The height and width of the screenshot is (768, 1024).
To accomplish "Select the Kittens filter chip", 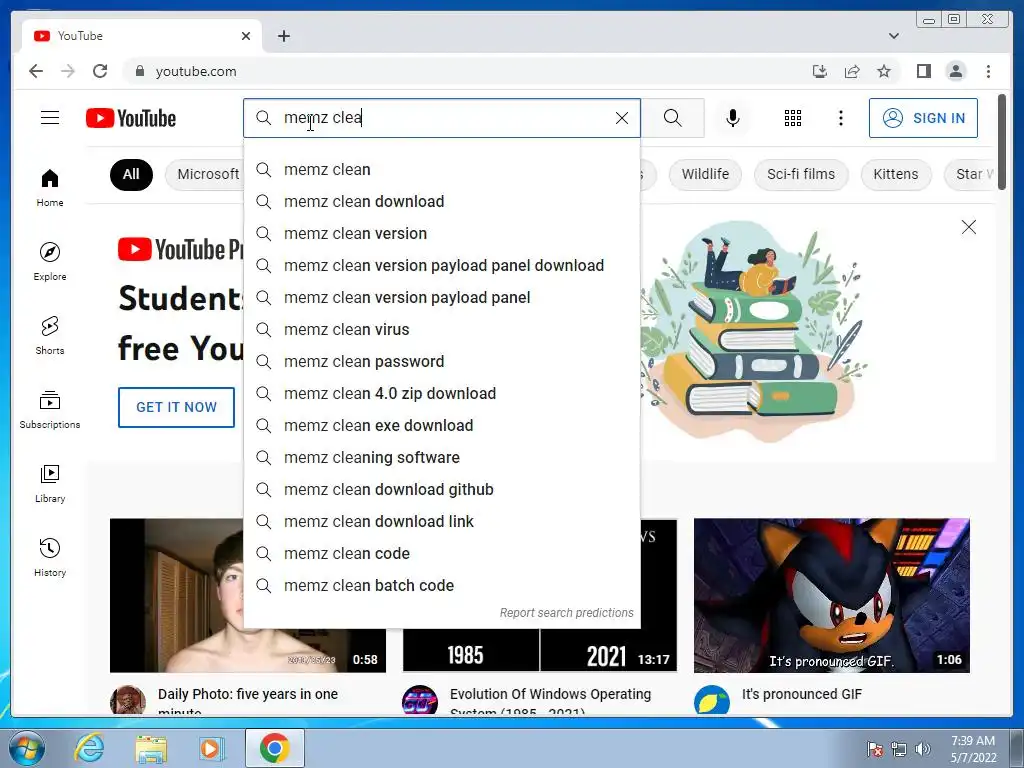I will coord(896,174).
